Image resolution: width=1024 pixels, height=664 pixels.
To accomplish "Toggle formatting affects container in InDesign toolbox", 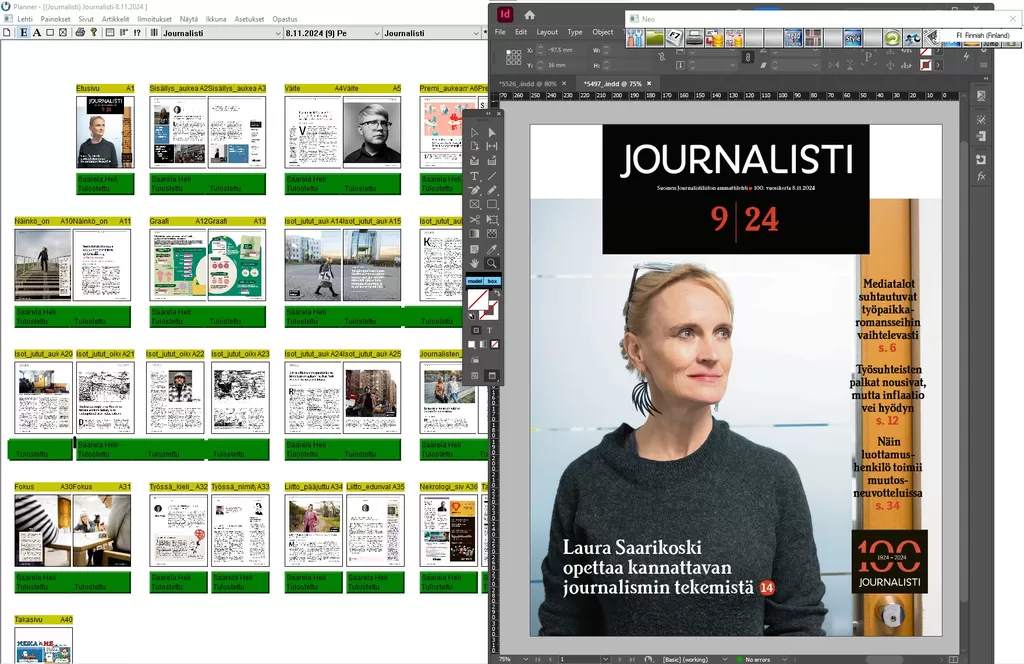I will [475, 330].
